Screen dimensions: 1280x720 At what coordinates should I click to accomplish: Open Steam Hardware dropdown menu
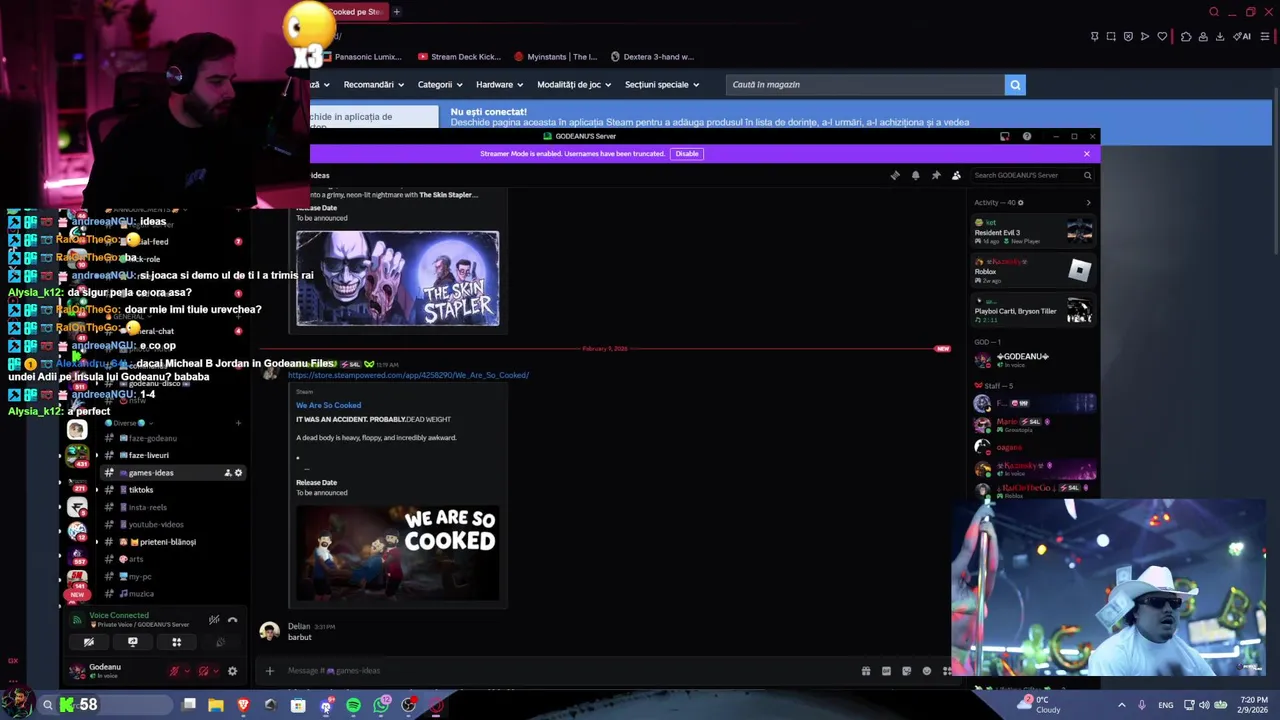[x=499, y=85]
